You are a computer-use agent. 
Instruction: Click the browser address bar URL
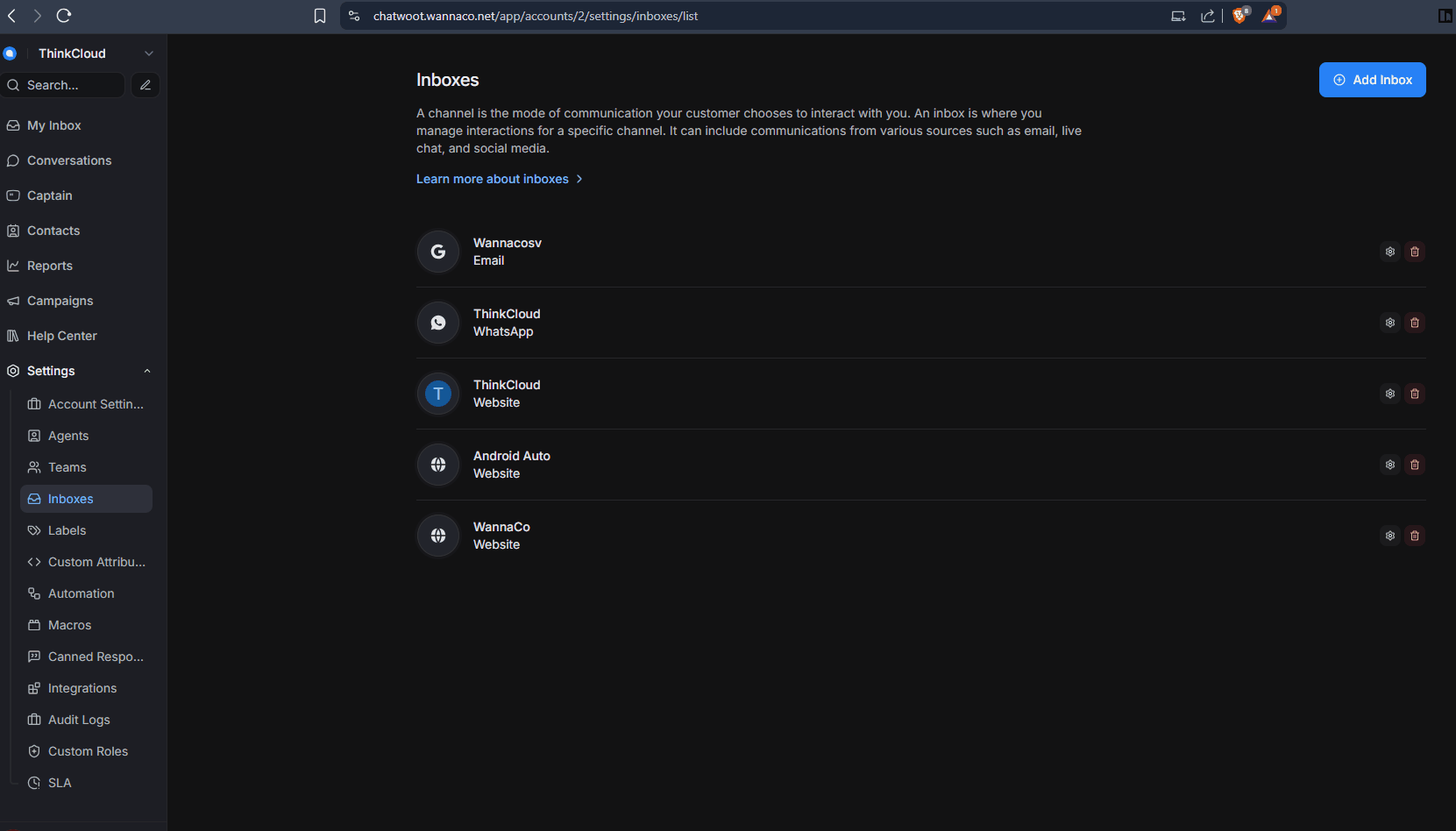536,16
